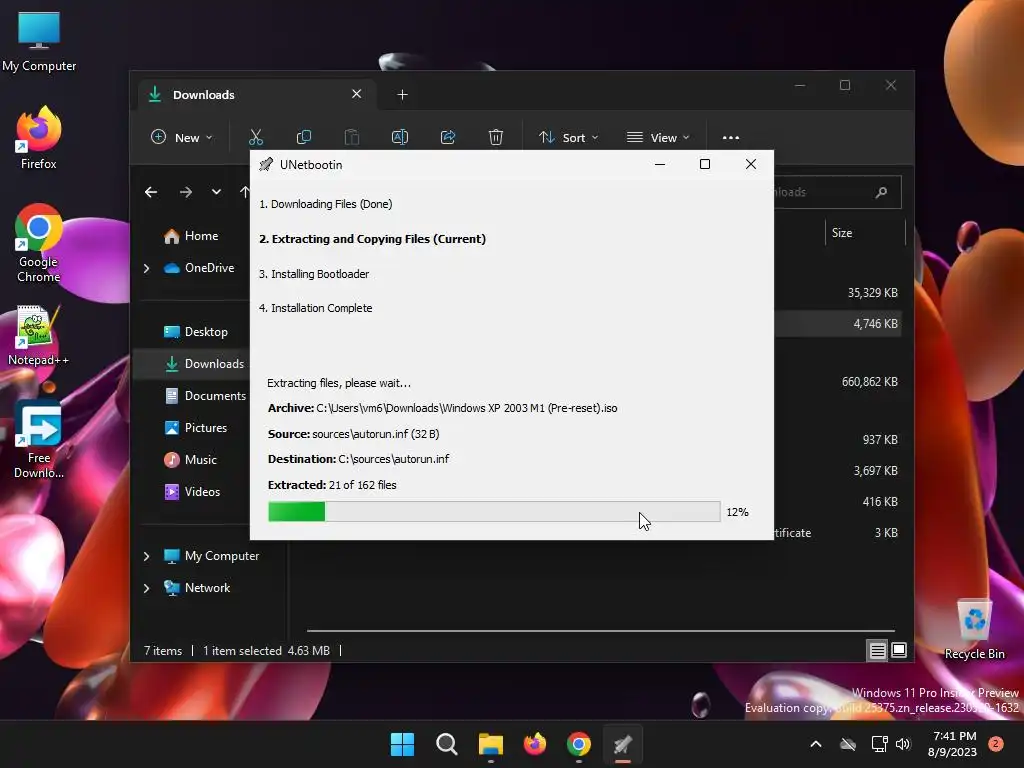Expand the Network tree node
The image size is (1024, 768).
click(x=146, y=588)
